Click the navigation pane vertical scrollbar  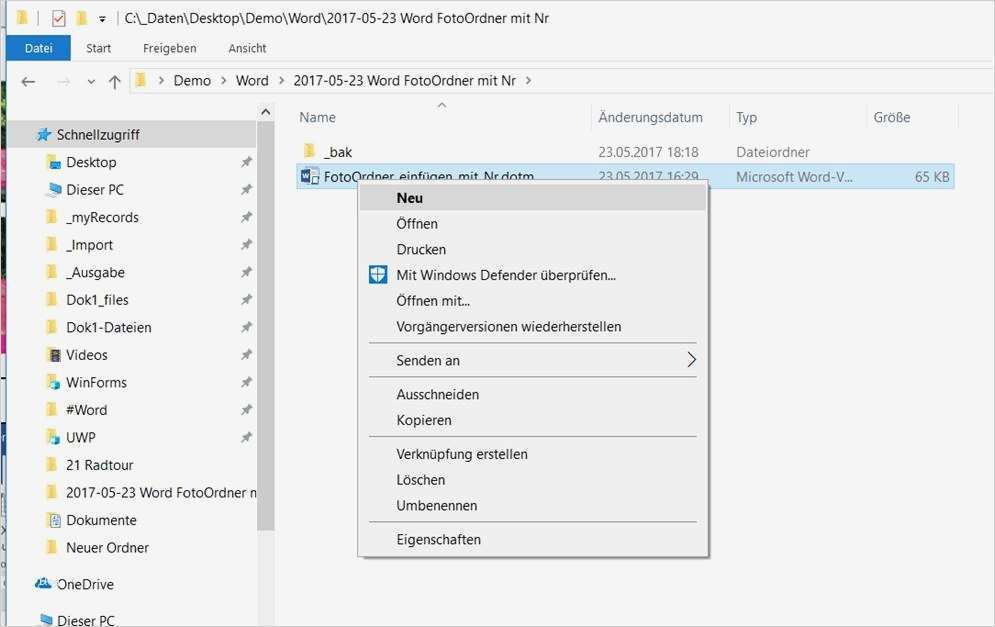click(x=266, y=330)
